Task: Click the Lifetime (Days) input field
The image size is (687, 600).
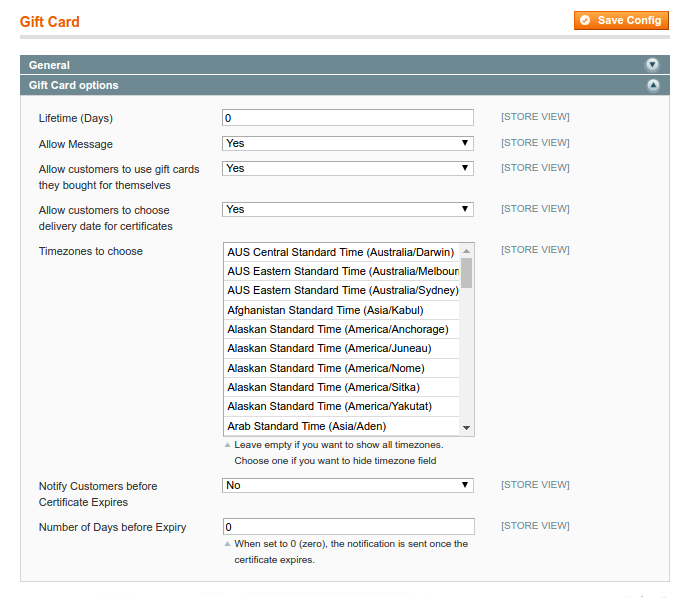Action: [347, 118]
